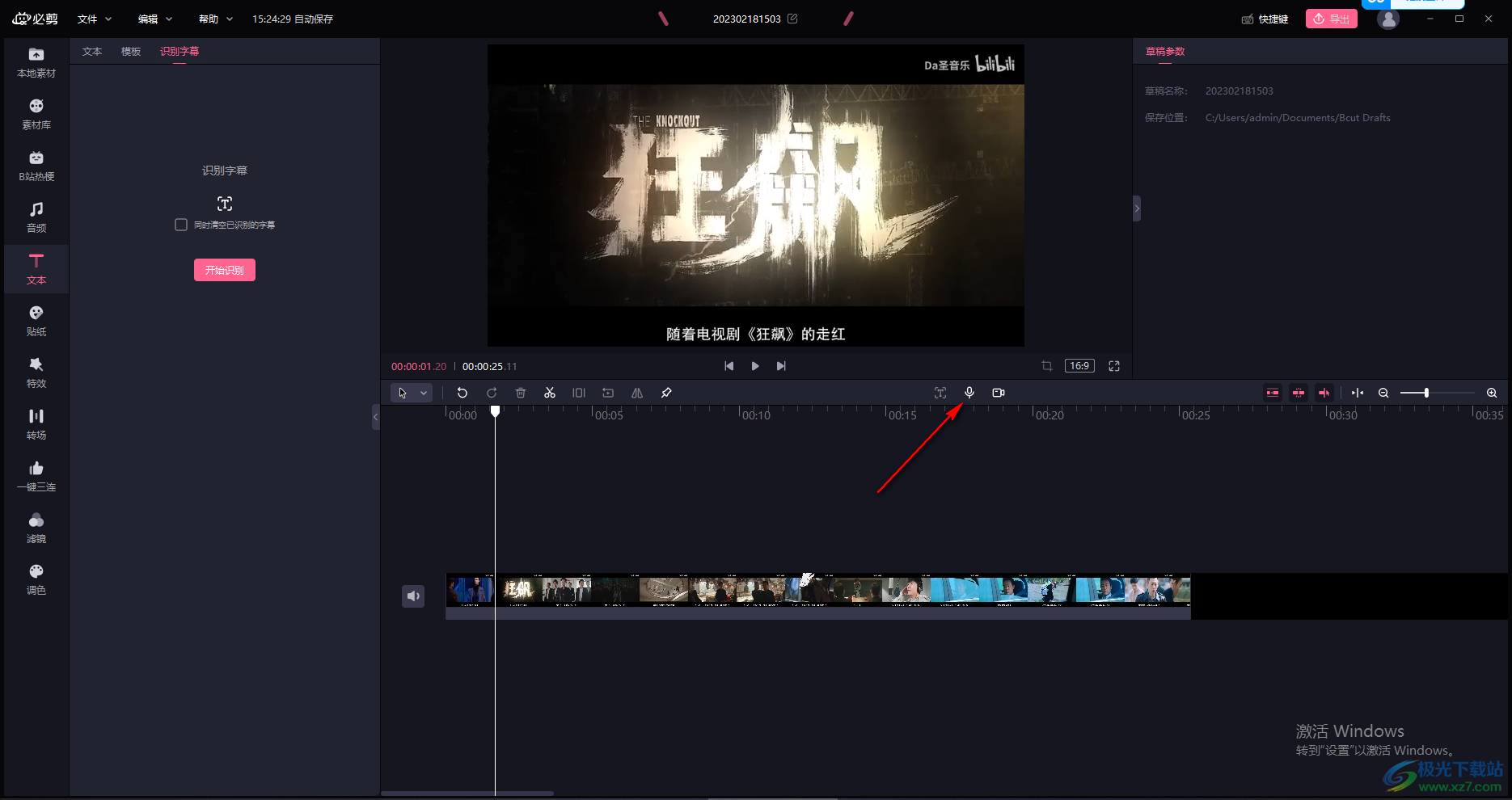Toggle the third pink linkage button
The width and height of the screenshot is (1512, 800).
point(1324,393)
